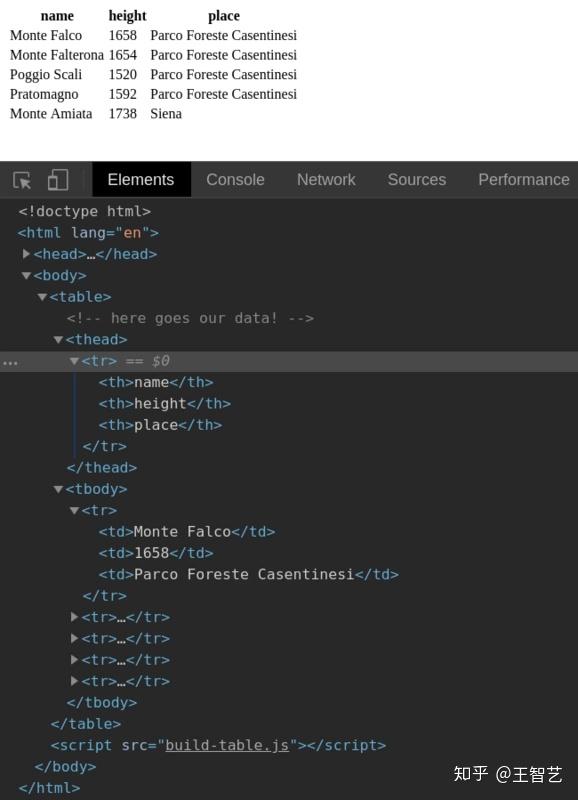Select the closing tbody tag
The height and width of the screenshot is (800, 578).
pyautogui.click(x=102, y=703)
